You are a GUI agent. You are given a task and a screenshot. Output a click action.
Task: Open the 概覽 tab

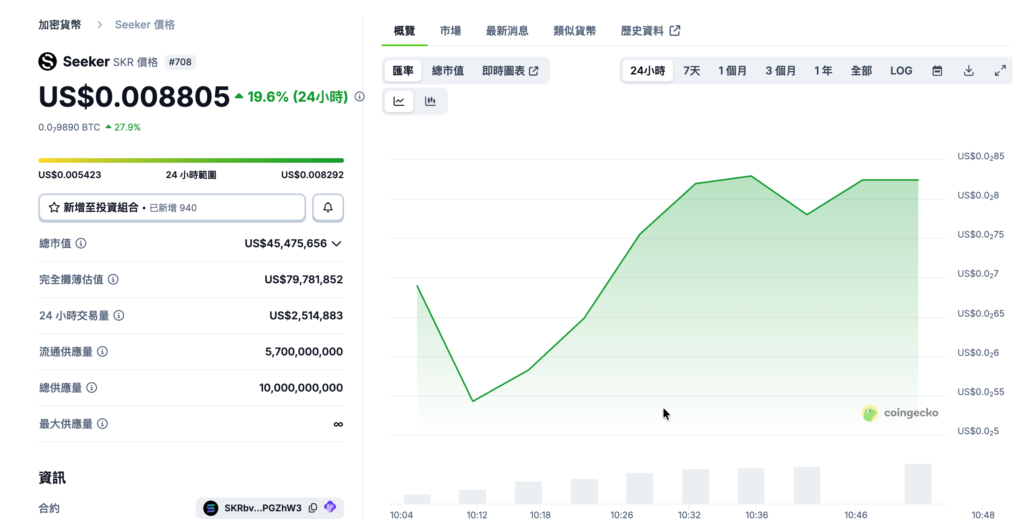click(404, 31)
